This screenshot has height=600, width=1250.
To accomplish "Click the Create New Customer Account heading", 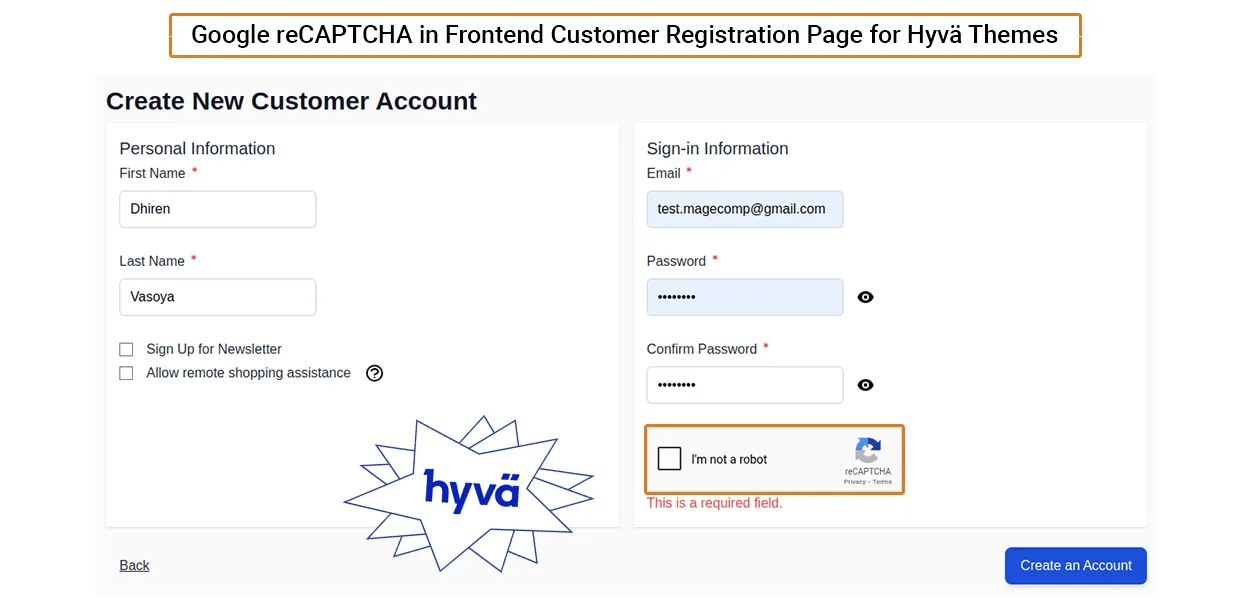I will (291, 101).
